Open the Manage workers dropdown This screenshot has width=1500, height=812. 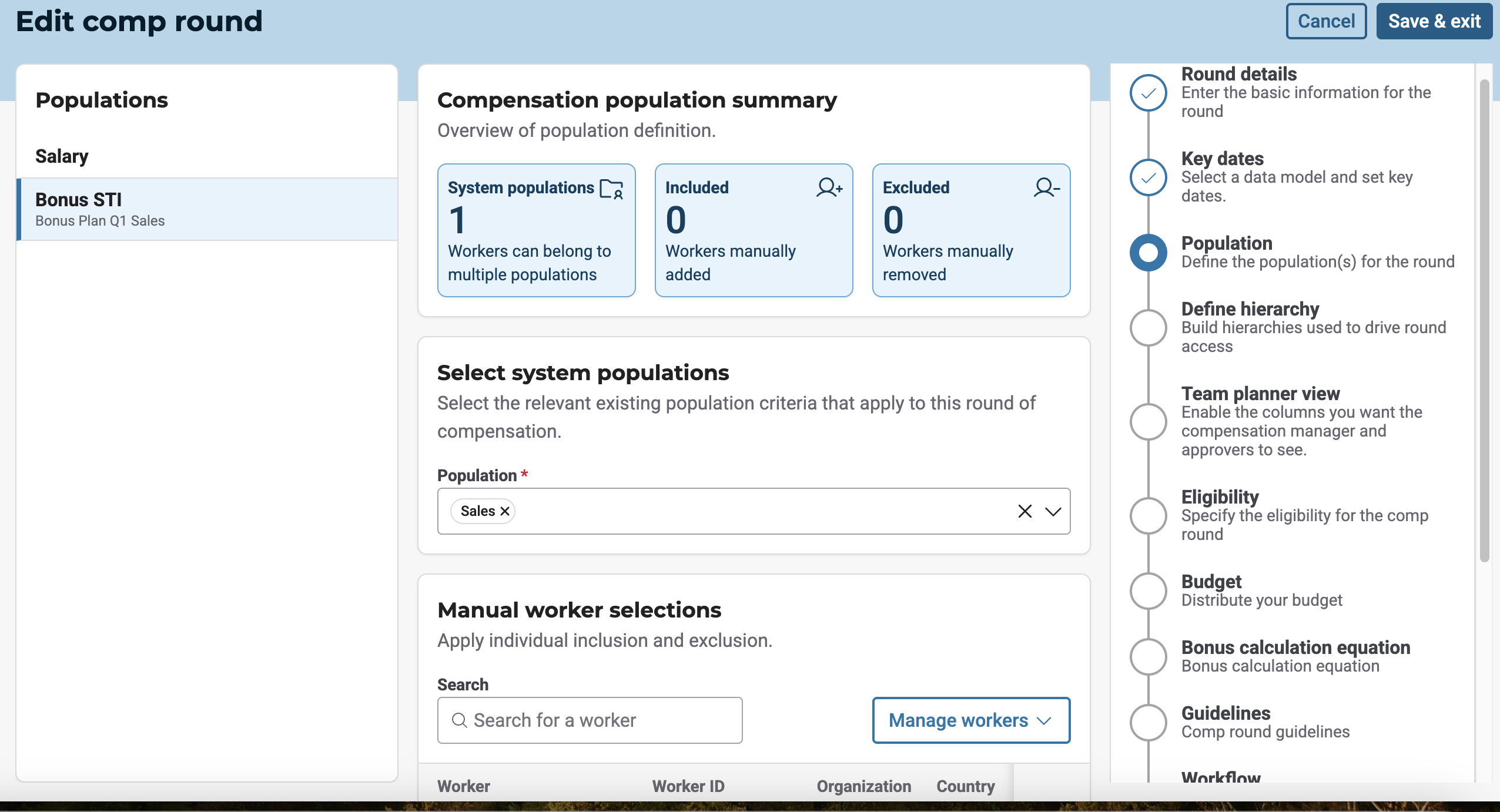[970, 720]
